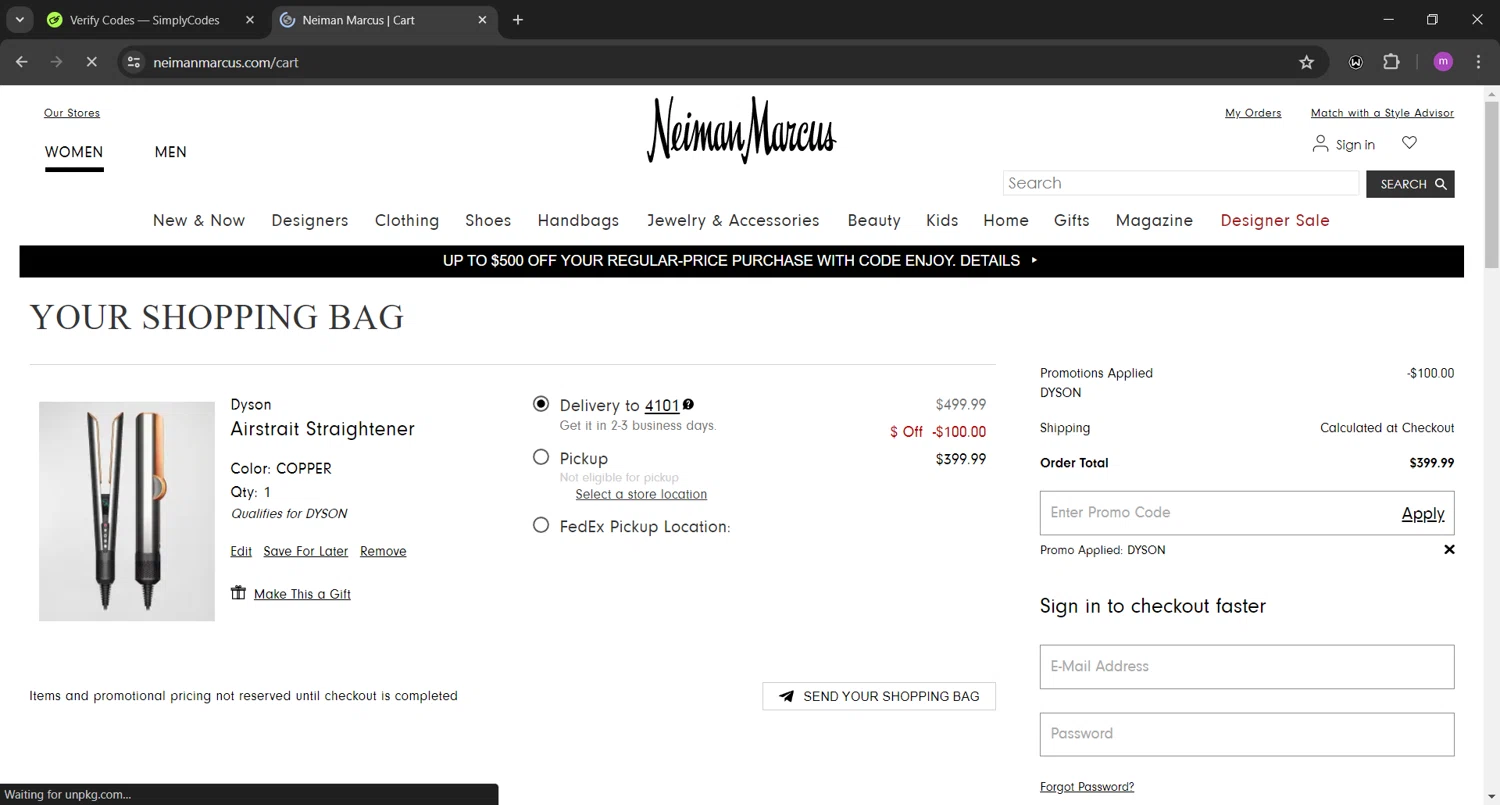Viewport: 1500px width, 805px height.
Task: Open the Designer Sale menu
Action: [1275, 220]
